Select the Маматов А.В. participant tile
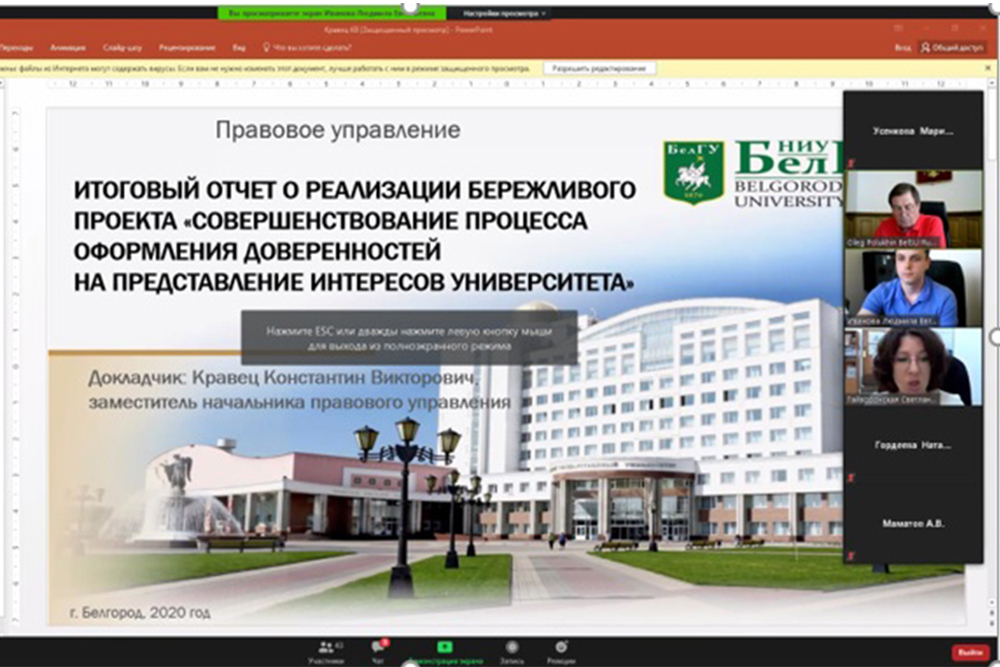Screen dimensions: 1000x667 click(913, 523)
